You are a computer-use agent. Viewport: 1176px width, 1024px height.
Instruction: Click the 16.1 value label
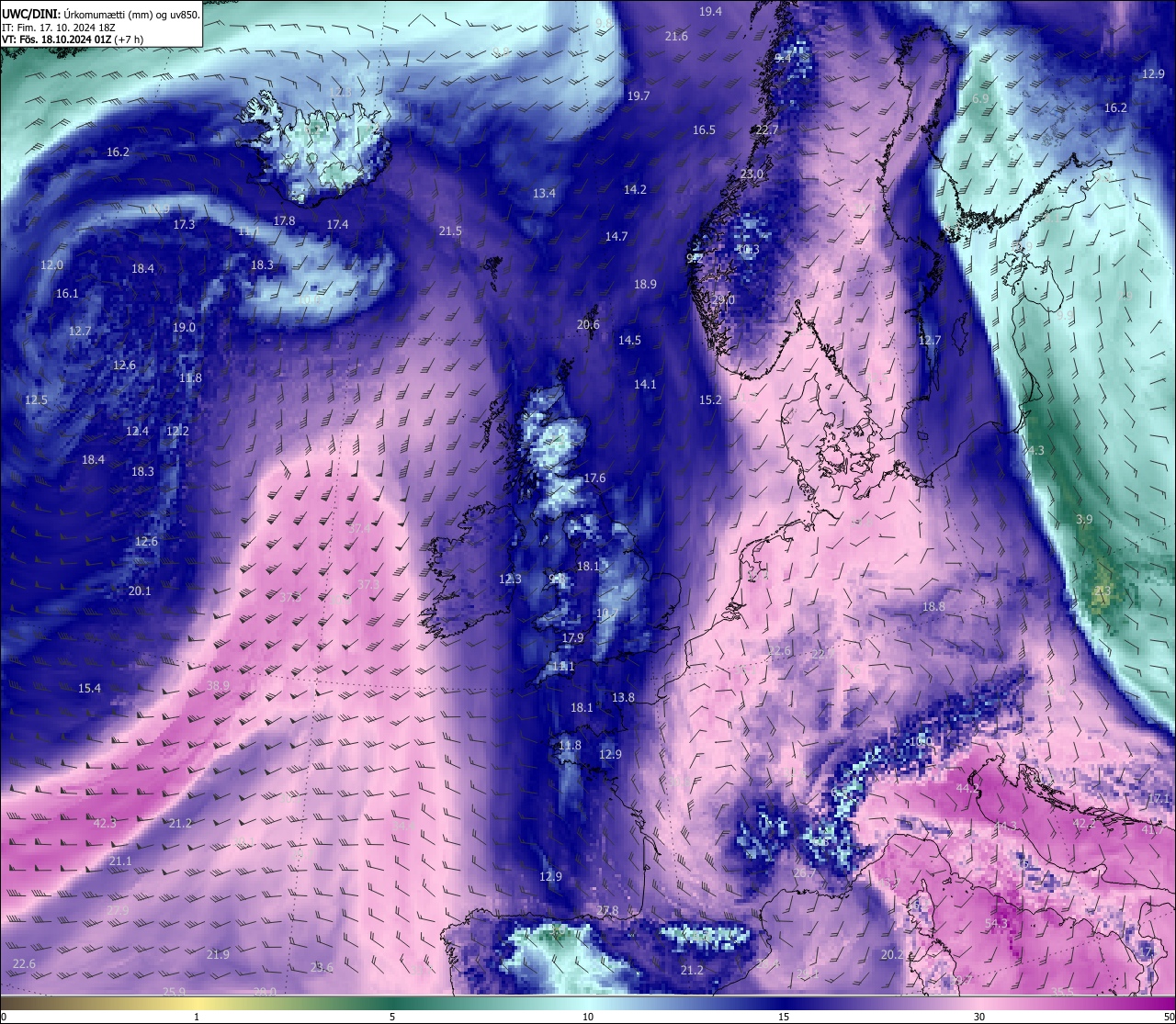(67, 293)
